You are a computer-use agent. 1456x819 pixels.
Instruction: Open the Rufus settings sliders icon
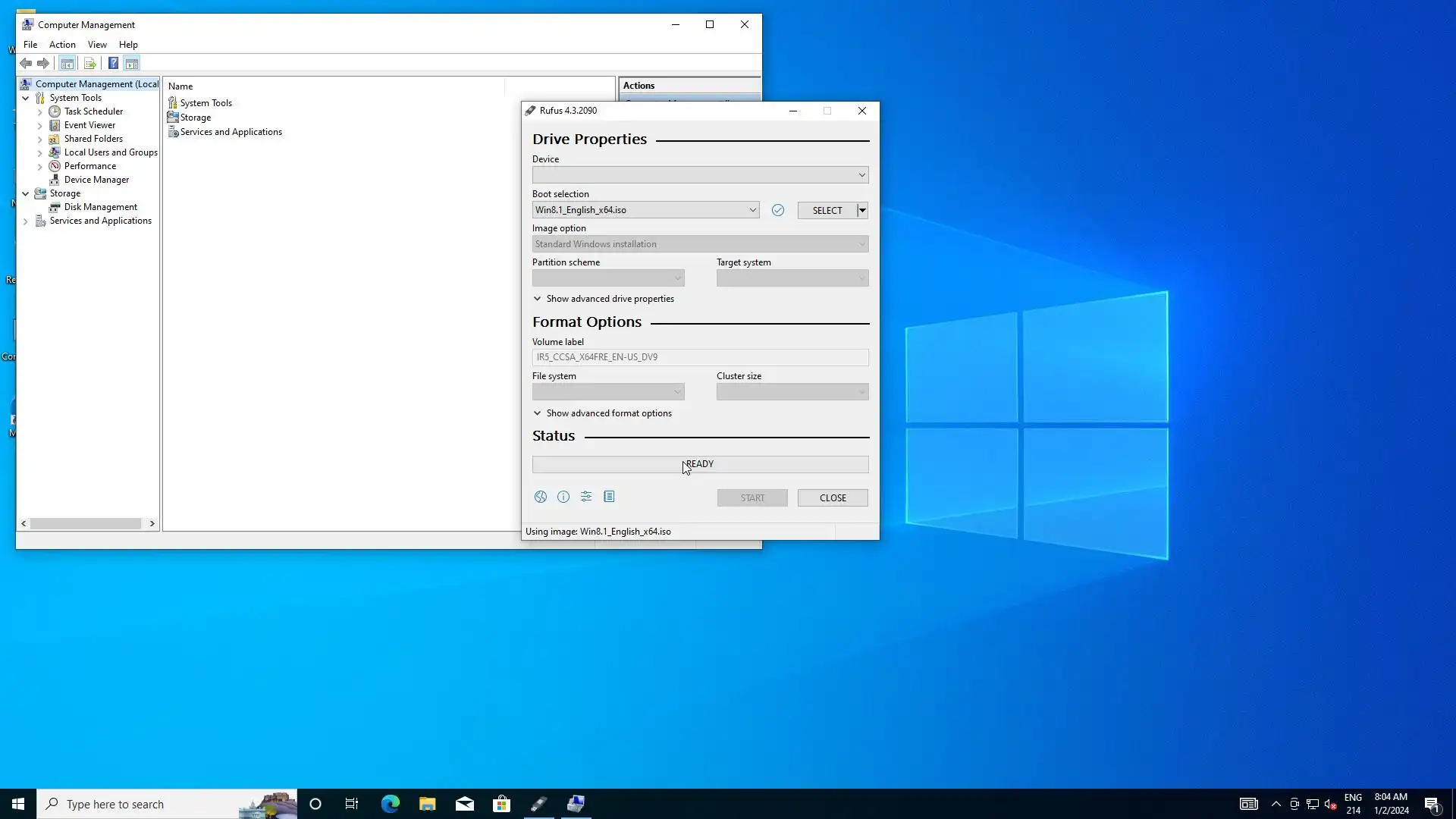click(586, 497)
